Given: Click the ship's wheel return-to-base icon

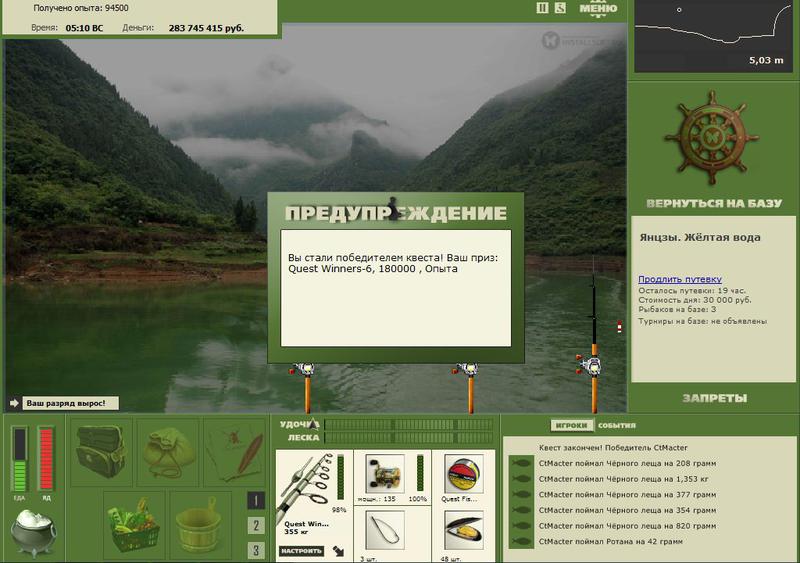Looking at the screenshot, I should (712, 138).
